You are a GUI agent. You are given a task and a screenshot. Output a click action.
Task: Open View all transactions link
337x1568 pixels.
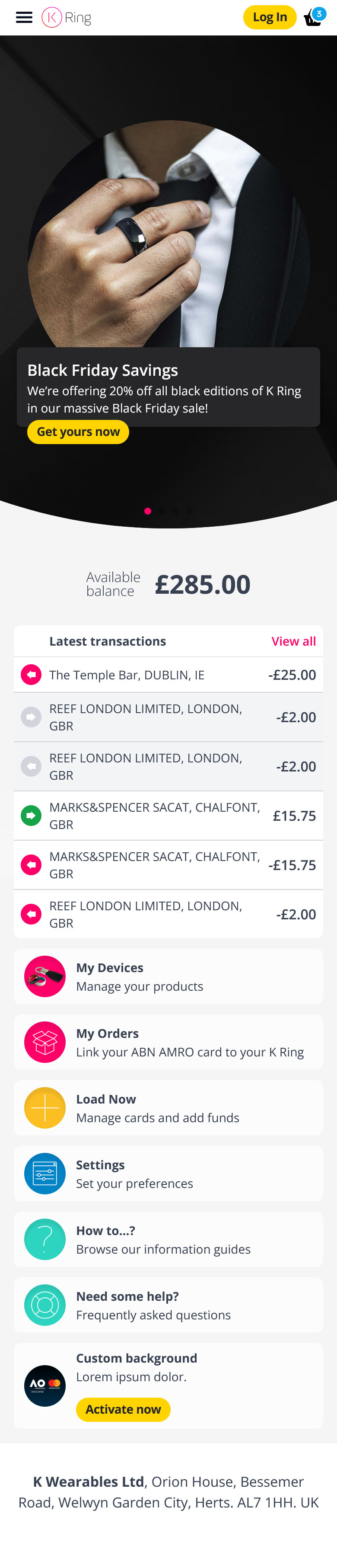pyautogui.click(x=293, y=641)
